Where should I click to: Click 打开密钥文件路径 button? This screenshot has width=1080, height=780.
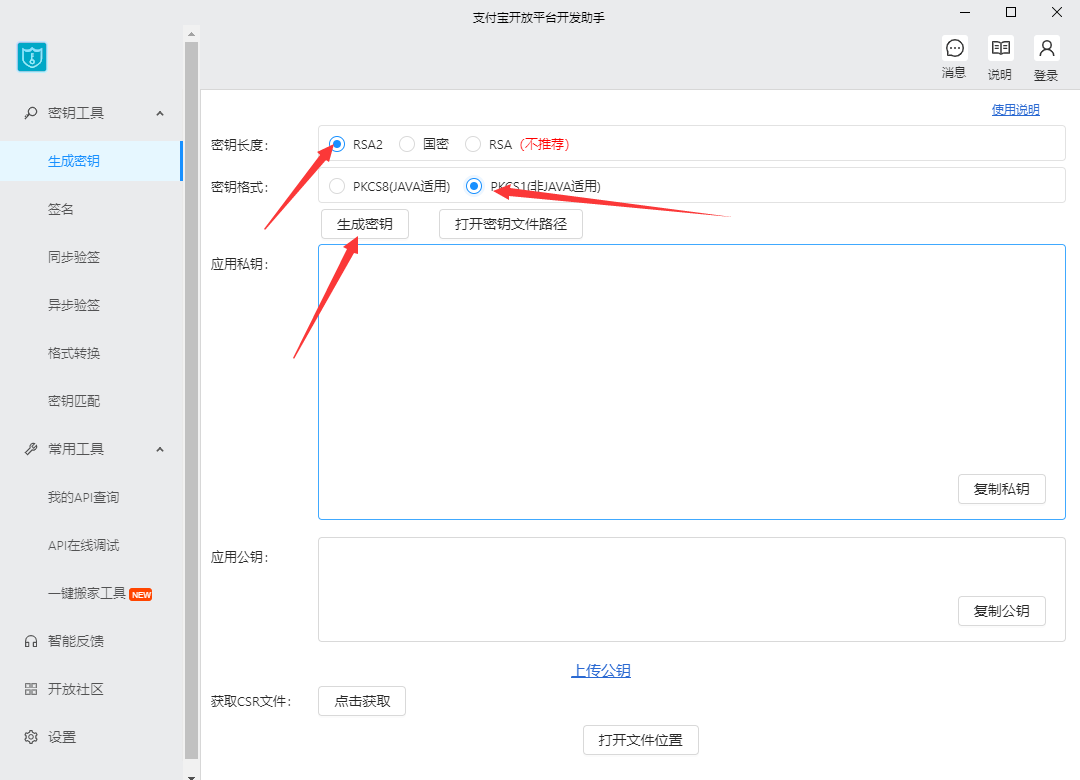click(511, 224)
